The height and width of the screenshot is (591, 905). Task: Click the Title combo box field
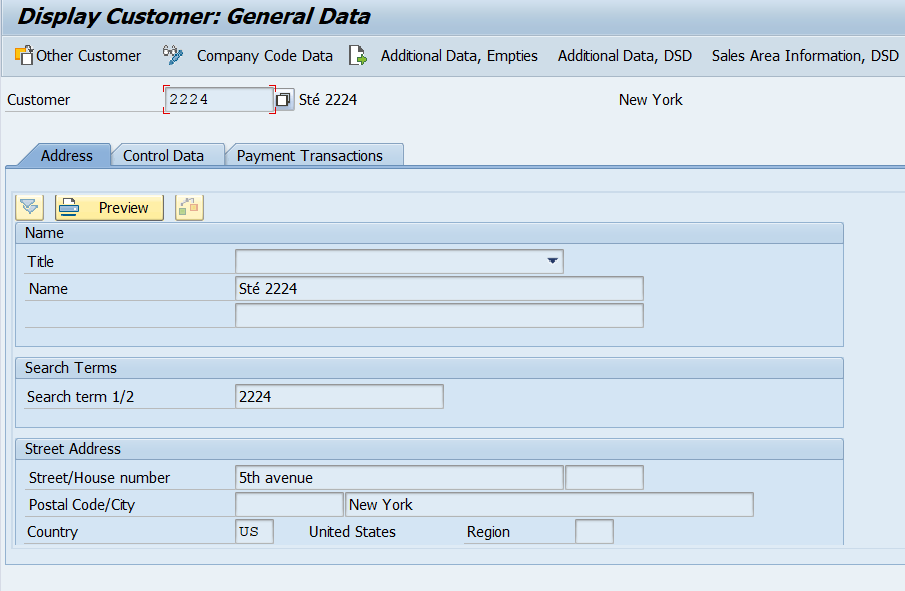point(399,261)
